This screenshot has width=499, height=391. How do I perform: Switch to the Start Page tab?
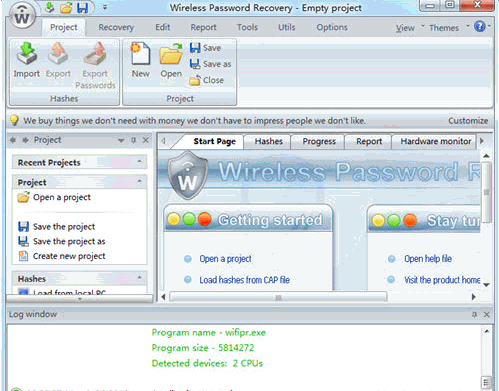click(214, 141)
